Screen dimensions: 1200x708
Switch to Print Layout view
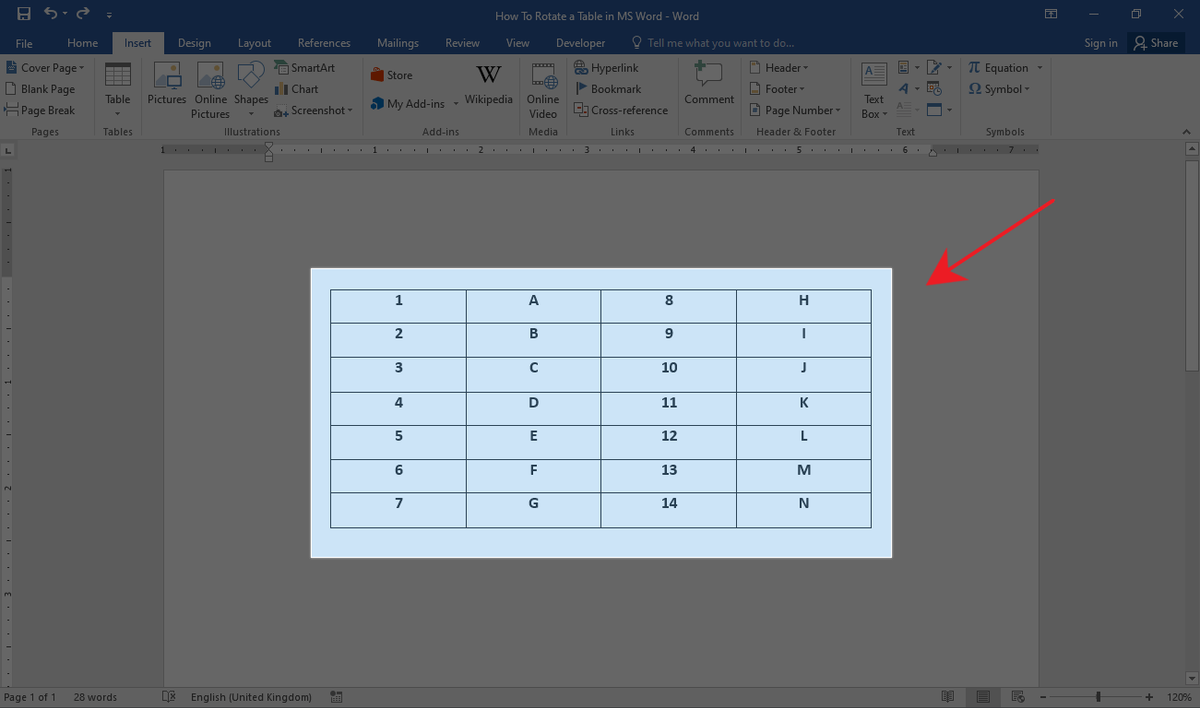983,697
